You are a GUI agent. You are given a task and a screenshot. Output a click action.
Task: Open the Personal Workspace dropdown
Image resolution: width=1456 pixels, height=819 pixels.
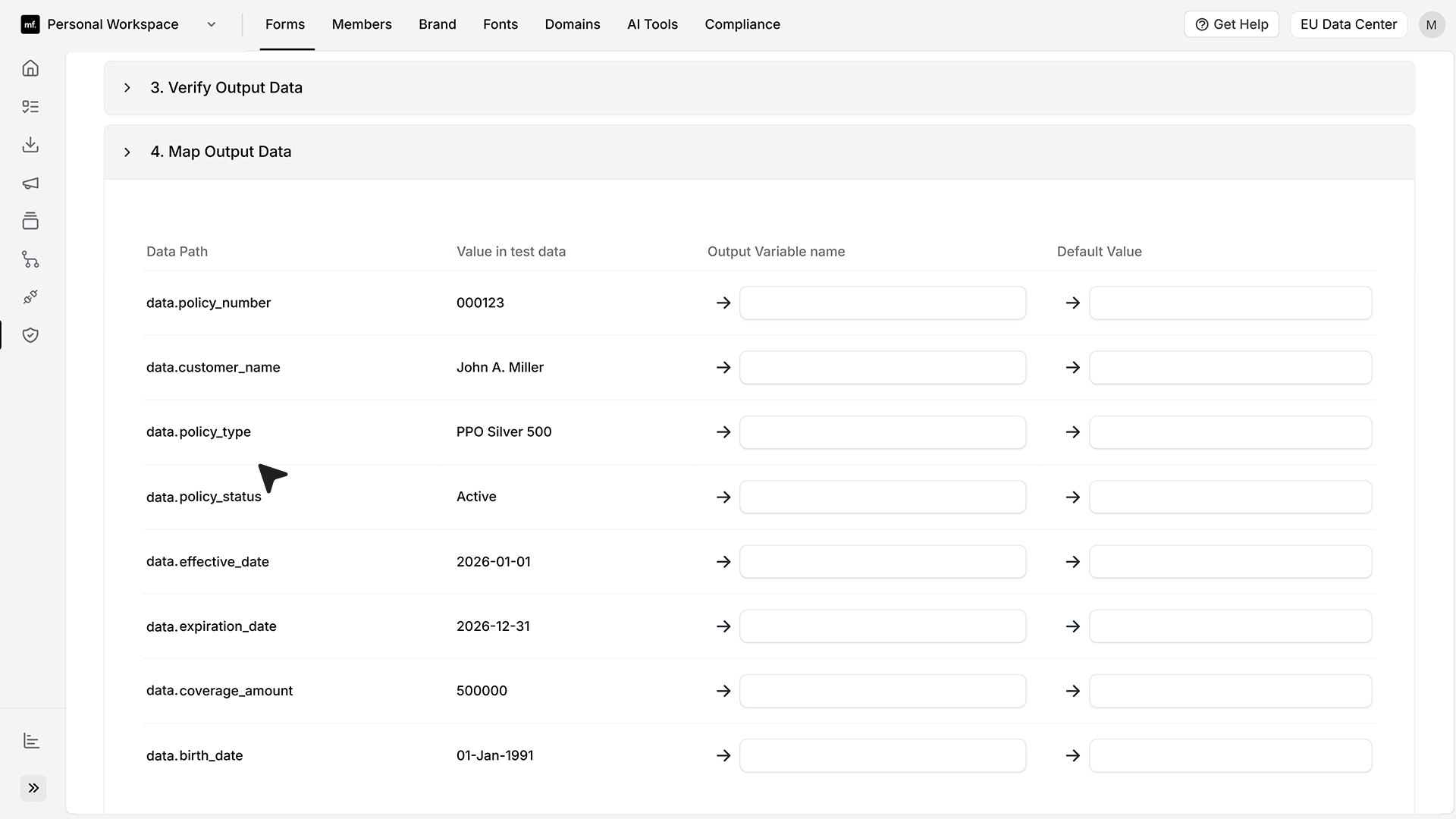119,24
